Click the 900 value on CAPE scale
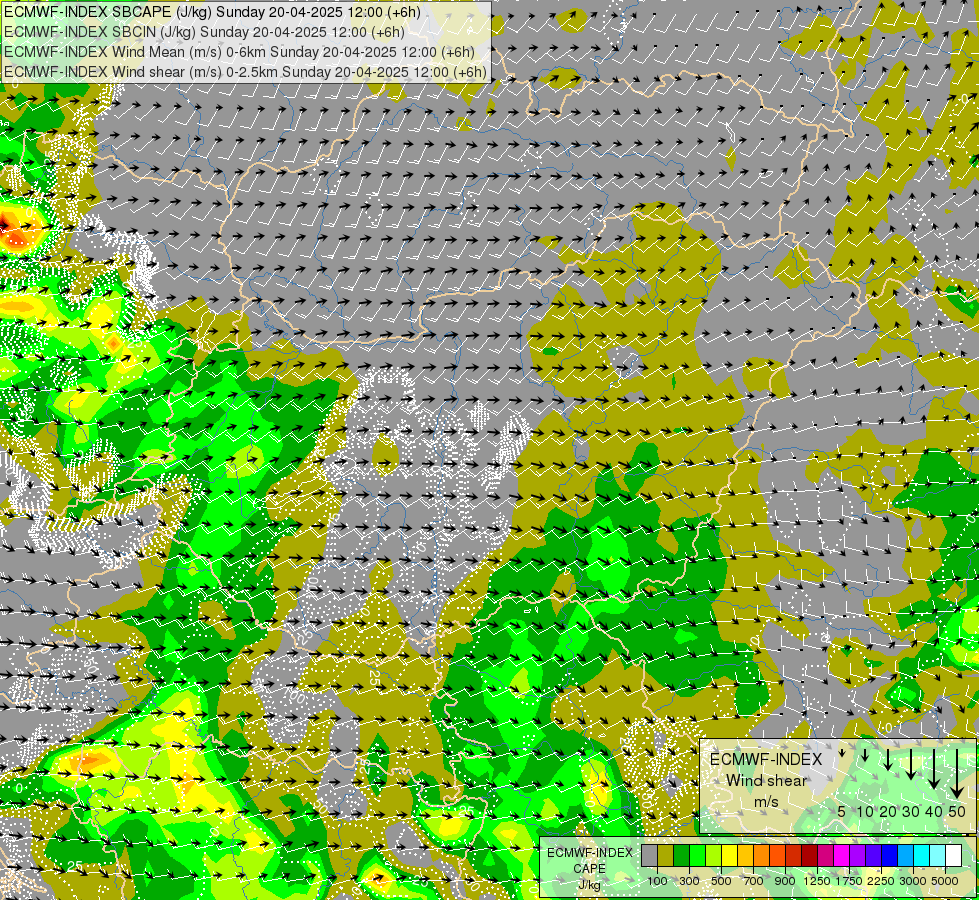This screenshot has height=900, width=979. (785, 881)
